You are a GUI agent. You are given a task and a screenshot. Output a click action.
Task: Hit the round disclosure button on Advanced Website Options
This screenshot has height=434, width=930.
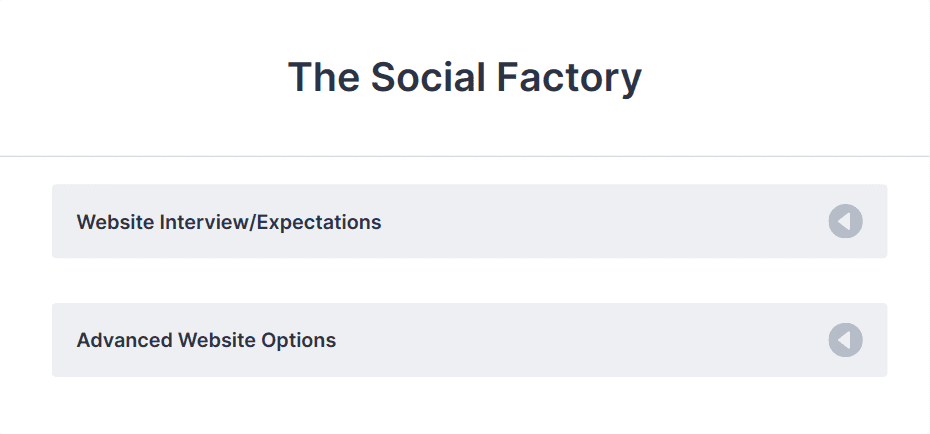845,340
